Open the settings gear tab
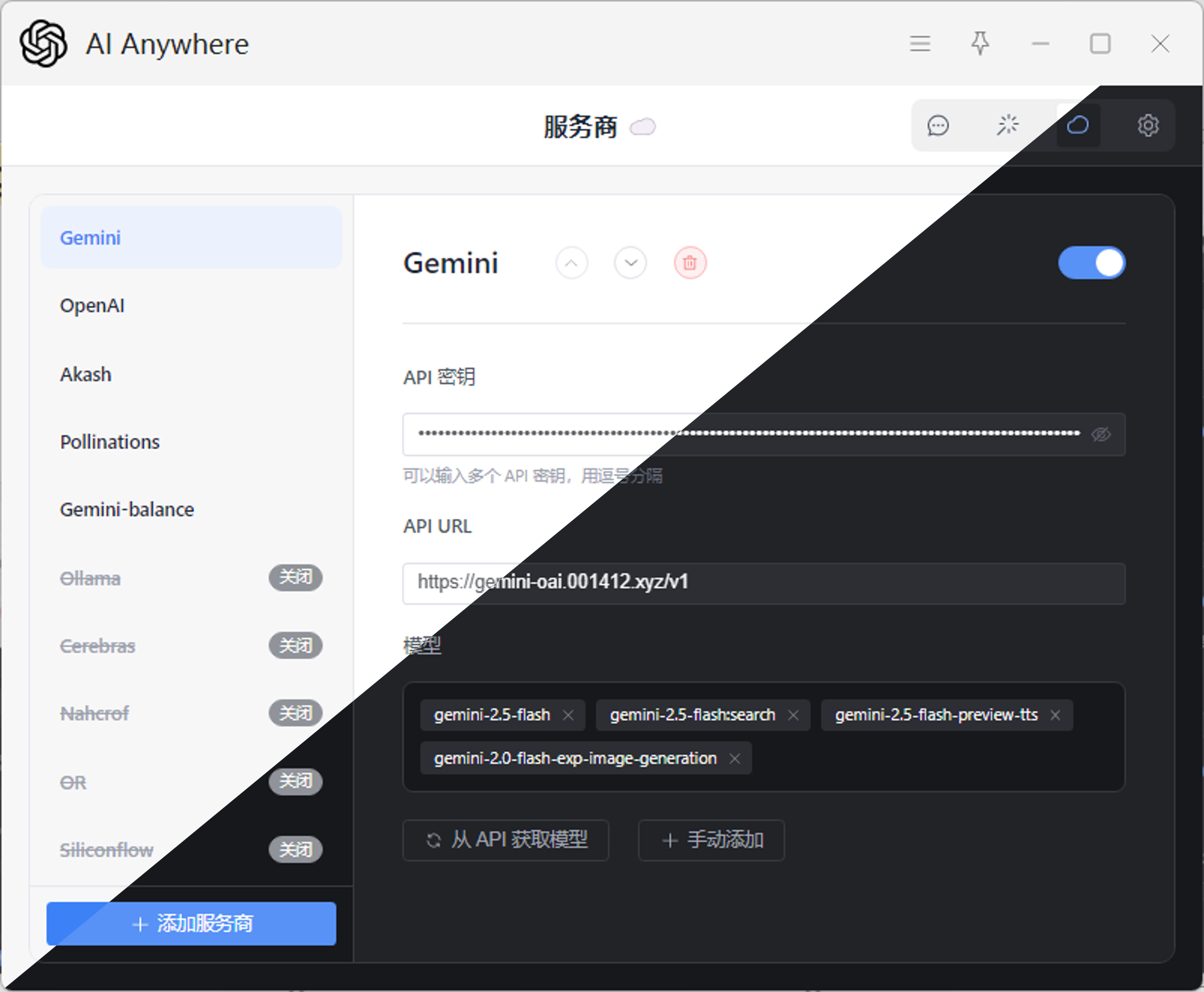1204x992 pixels. coord(1147,125)
